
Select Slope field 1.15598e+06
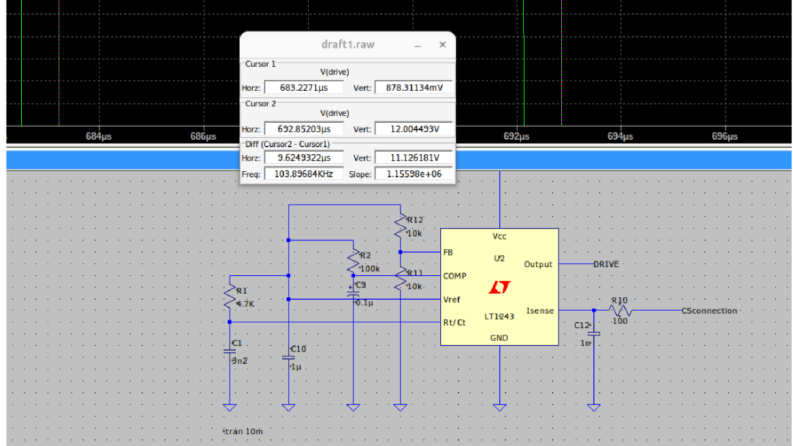point(414,174)
